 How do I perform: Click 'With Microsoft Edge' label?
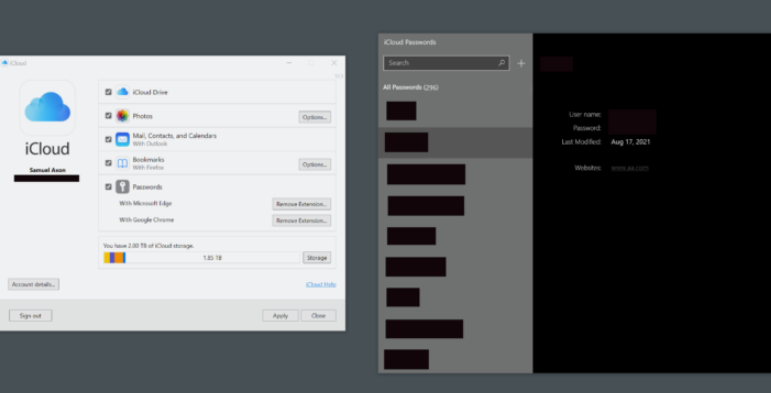click(146, 203)
